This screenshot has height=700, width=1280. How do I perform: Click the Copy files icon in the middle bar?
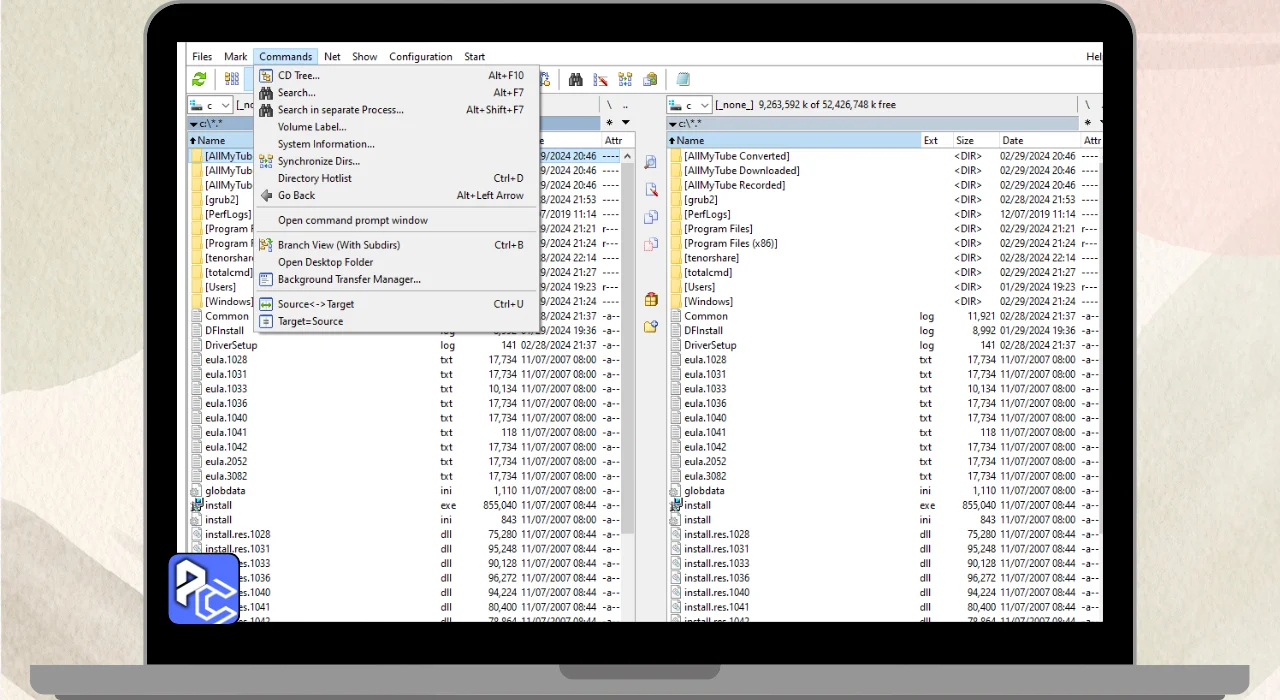tap(651, 217)
